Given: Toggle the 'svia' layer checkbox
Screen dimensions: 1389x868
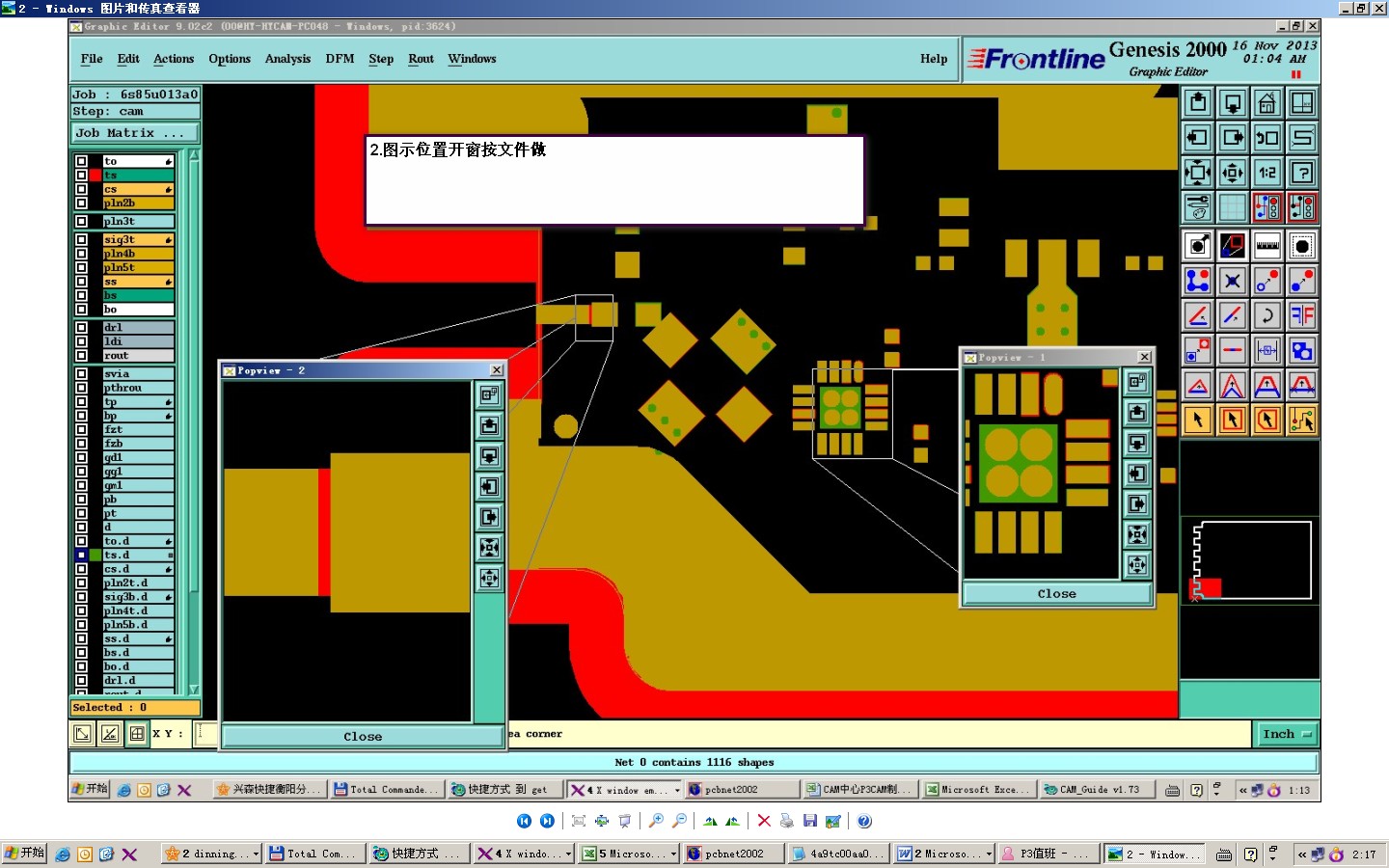Looking at the screenshot, I should pos(81,373).
